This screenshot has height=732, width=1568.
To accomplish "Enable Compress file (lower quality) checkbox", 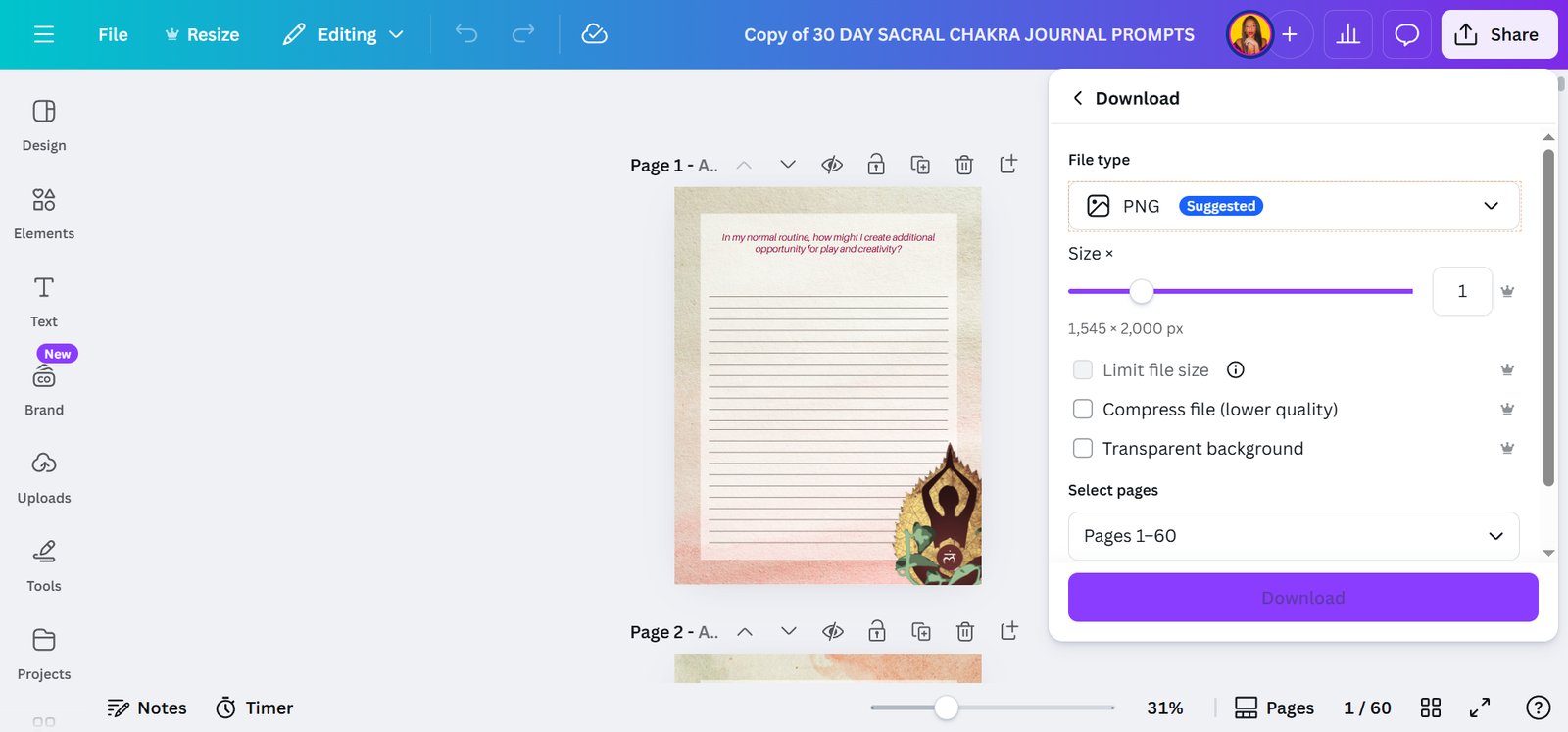I will pos(1083,409).
